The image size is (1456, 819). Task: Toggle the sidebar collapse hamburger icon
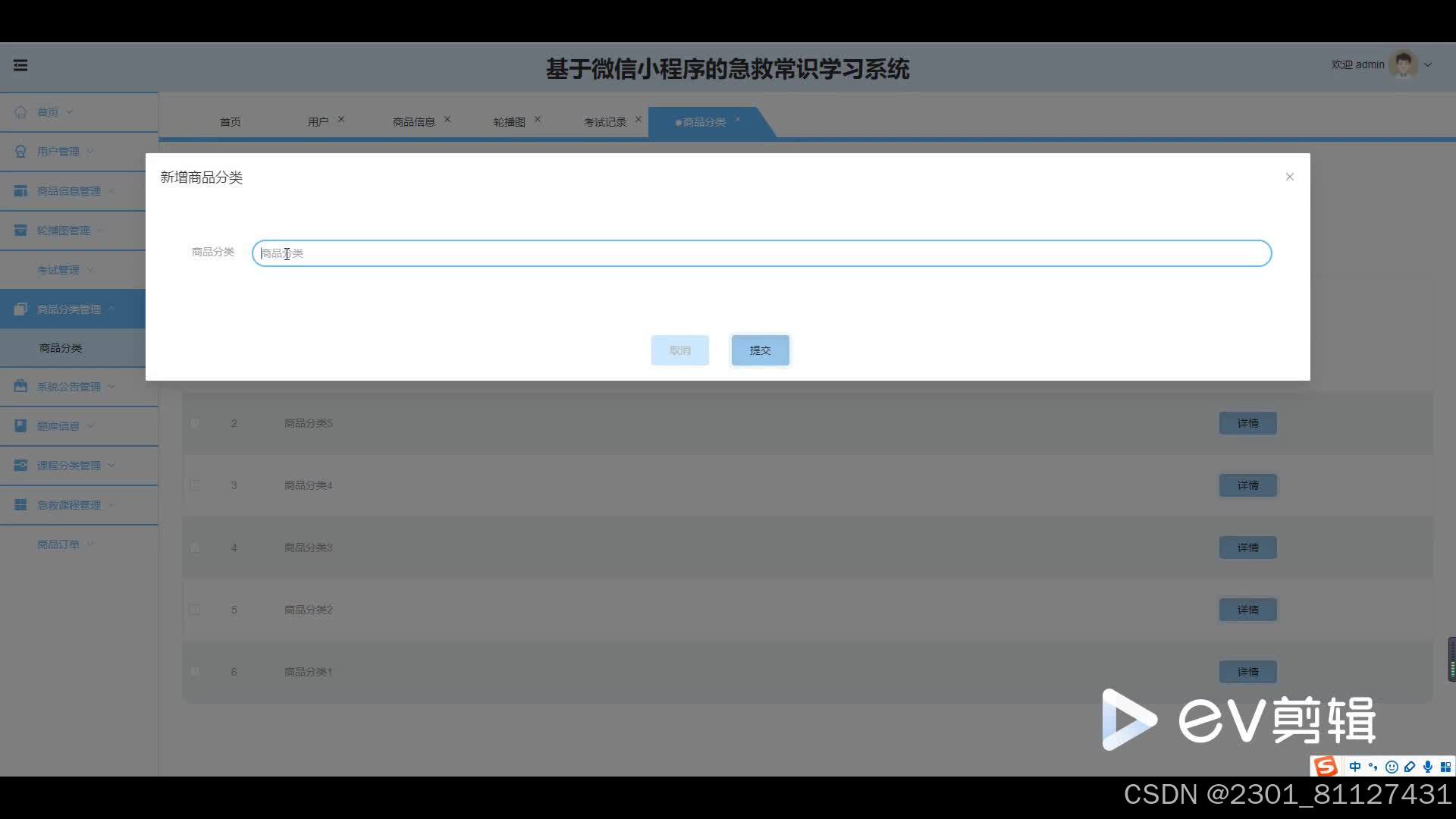pyautogui.click(x=20, y=65)
